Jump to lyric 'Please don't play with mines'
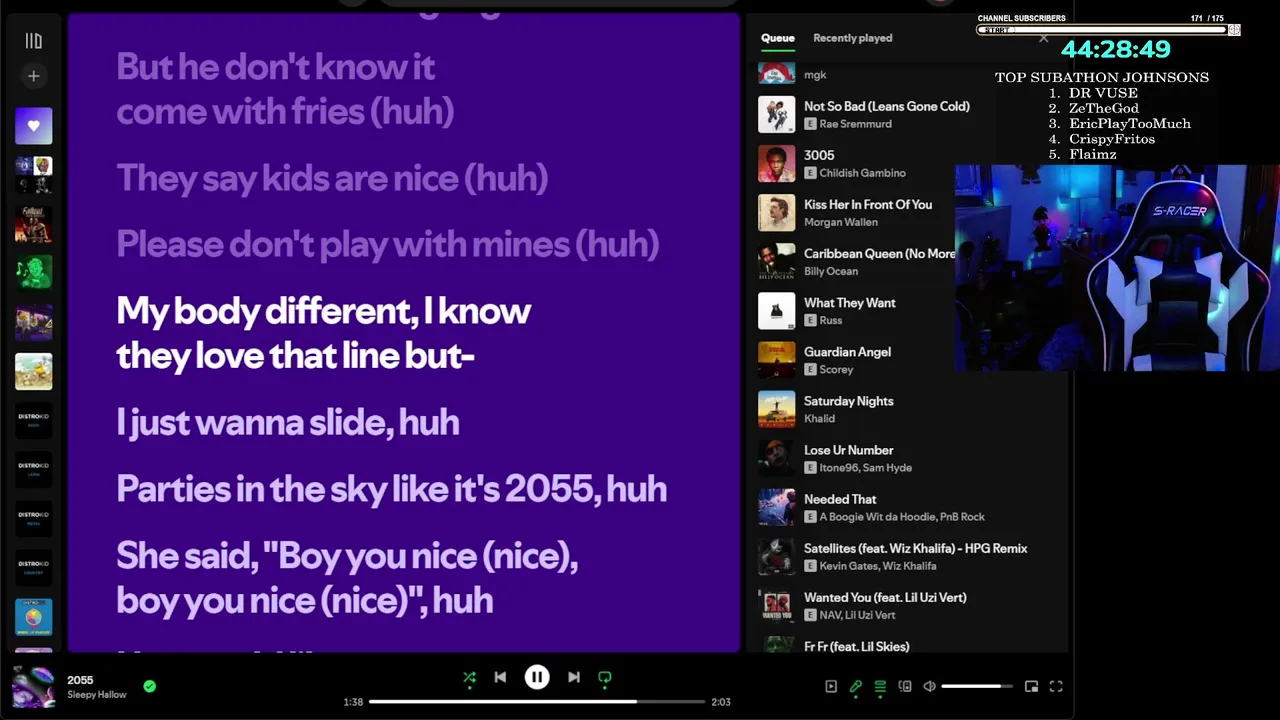 [x=388, y=244]
